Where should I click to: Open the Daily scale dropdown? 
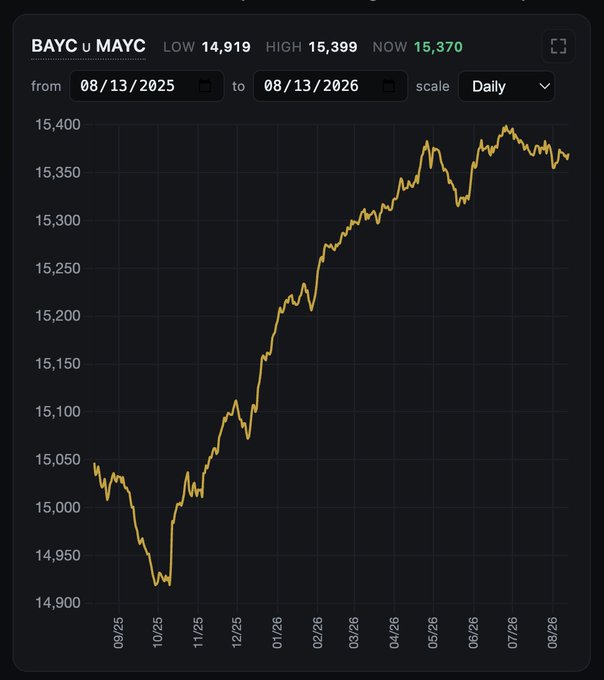[506, 86]
